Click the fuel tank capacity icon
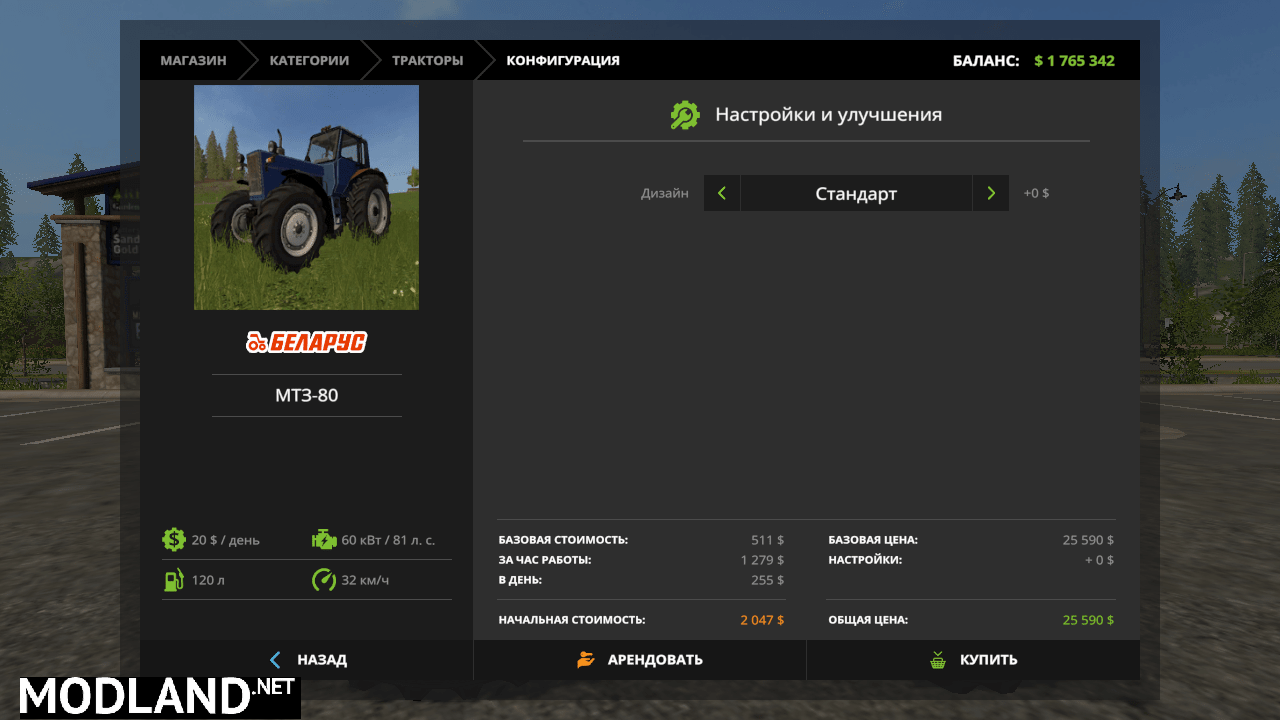 [174, 580]
